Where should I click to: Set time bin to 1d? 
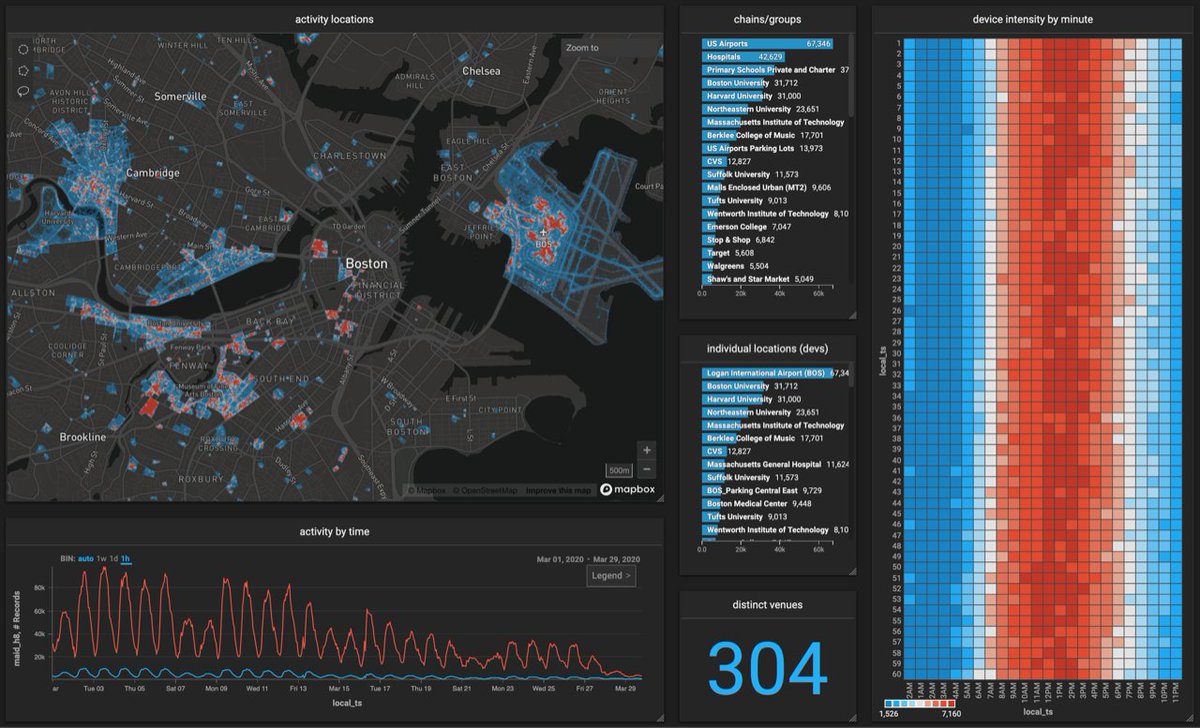[114, 557]
